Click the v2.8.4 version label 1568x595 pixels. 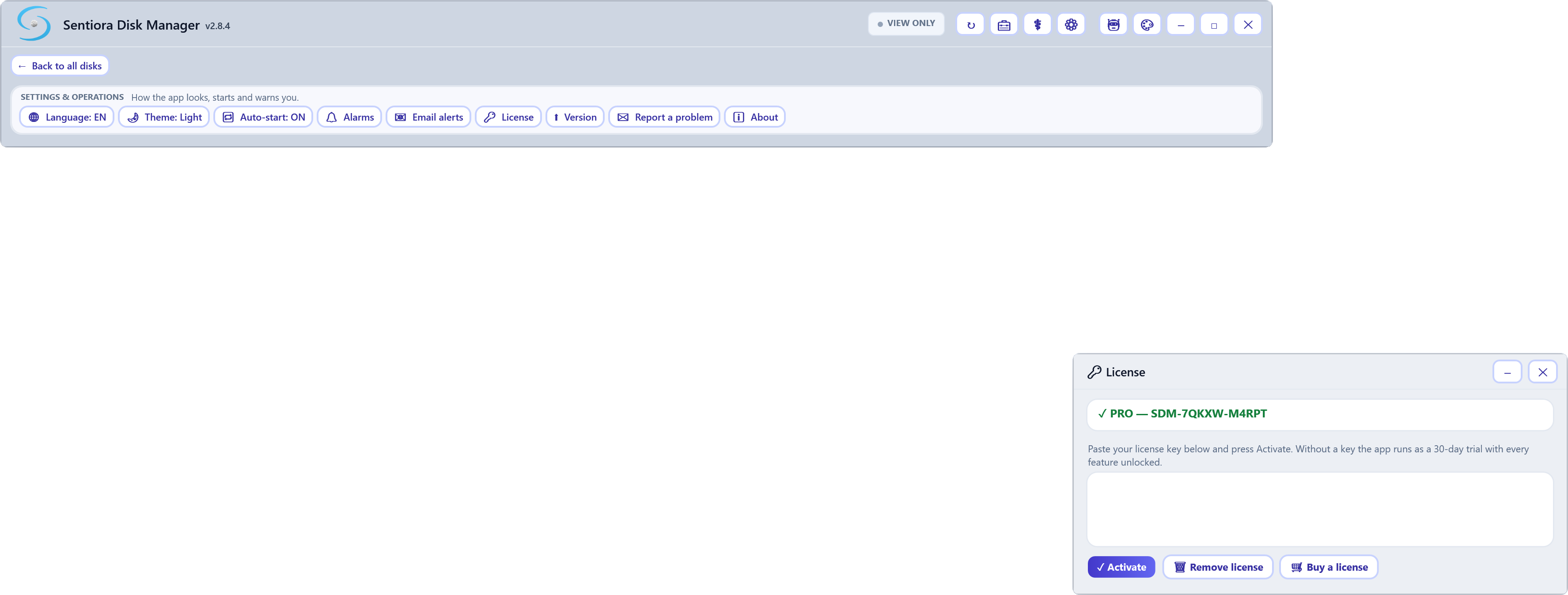point(217,26)
